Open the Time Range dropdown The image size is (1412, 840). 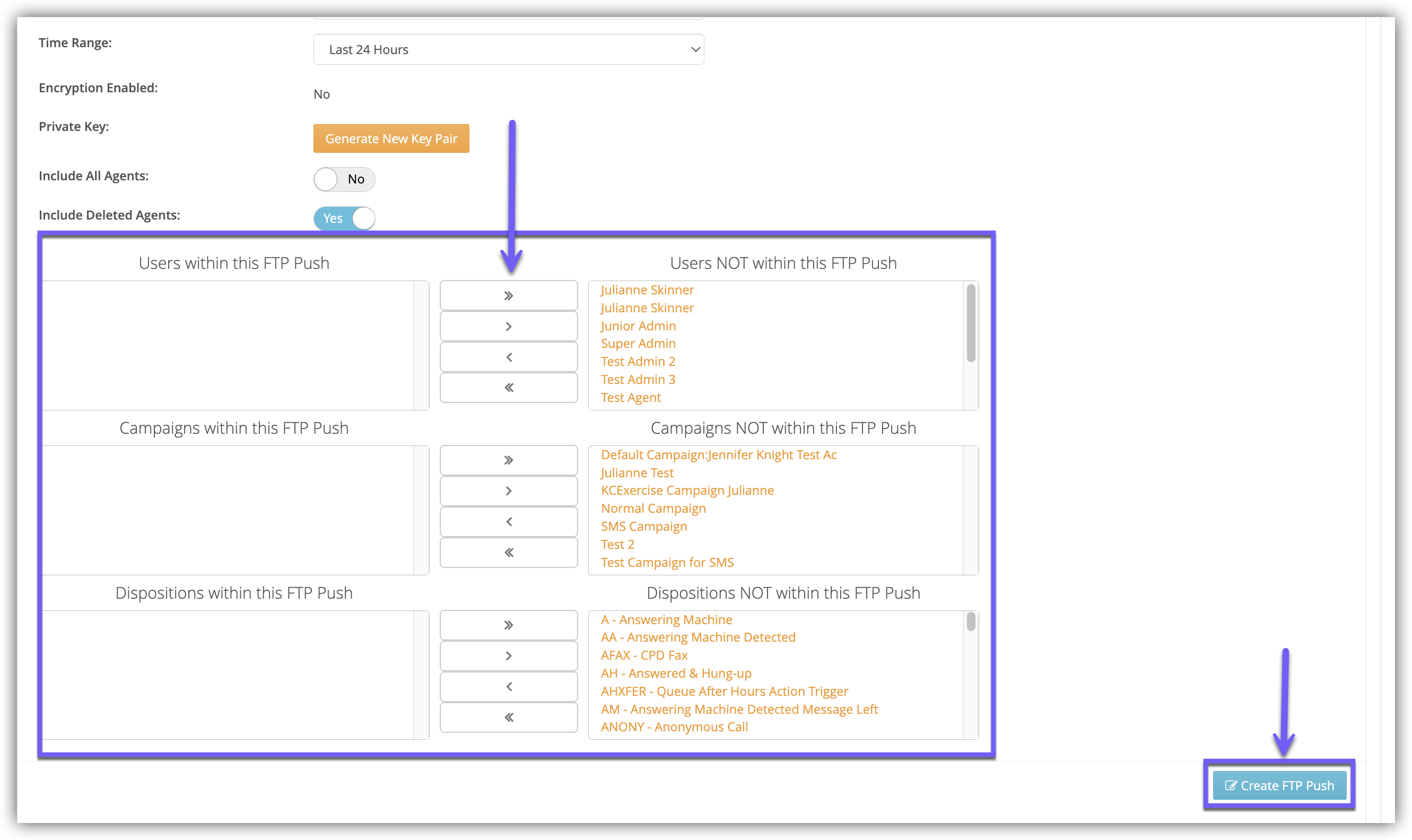[x=508, y=50]
